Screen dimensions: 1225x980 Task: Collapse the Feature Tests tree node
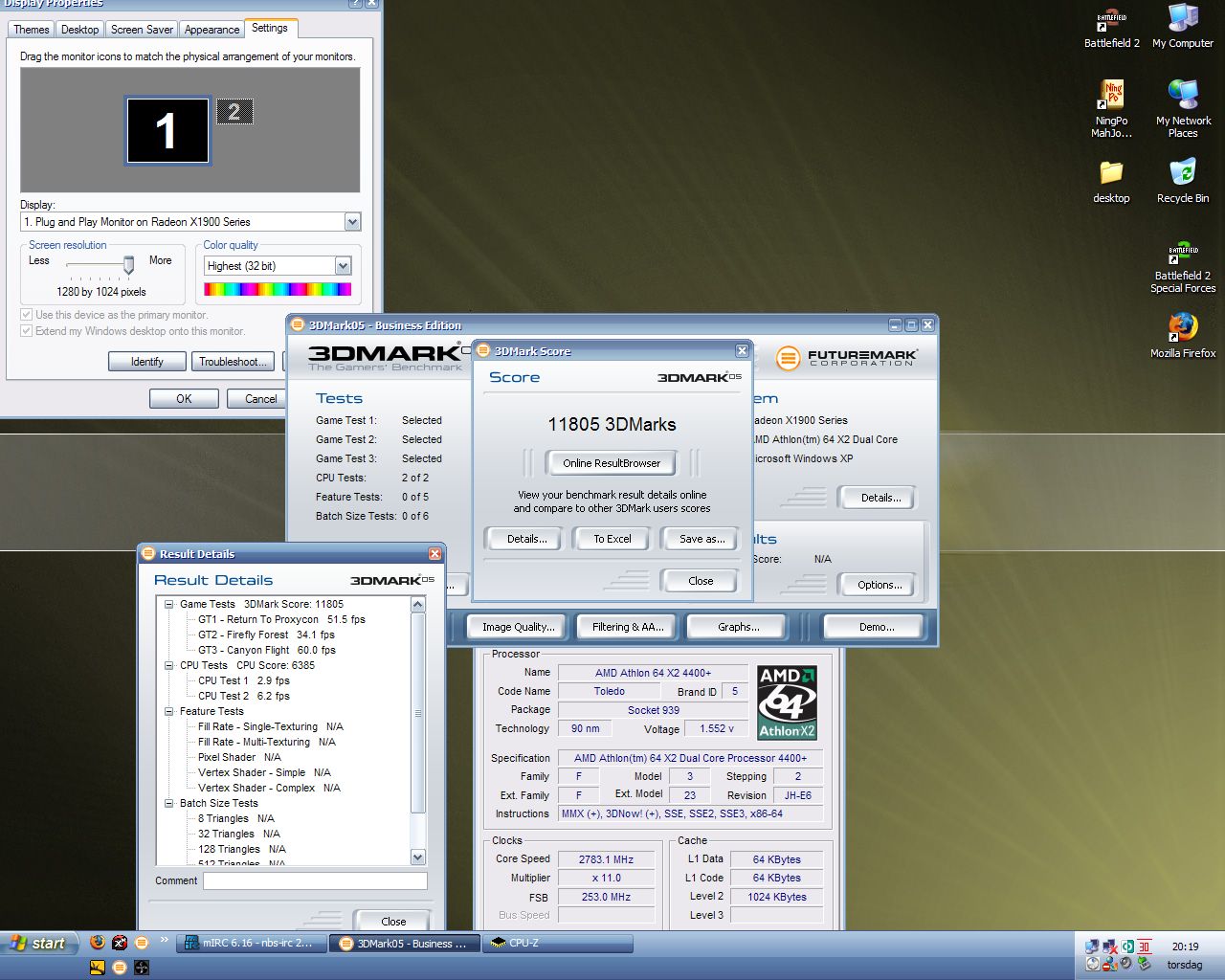[169, 711]
